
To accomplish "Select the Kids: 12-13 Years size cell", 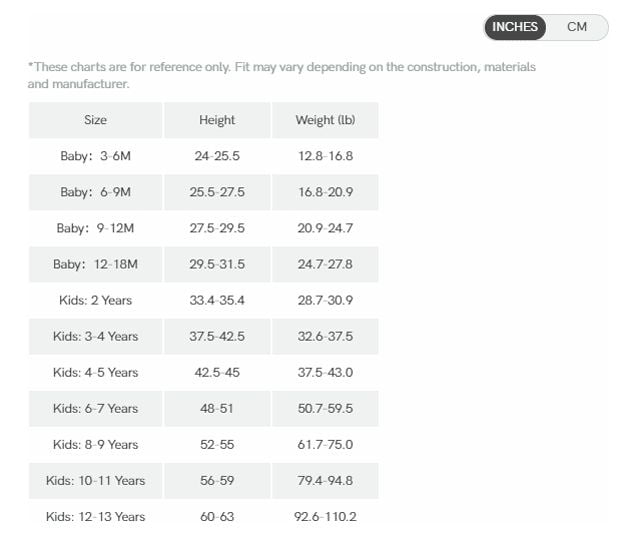I will point(95,517).
